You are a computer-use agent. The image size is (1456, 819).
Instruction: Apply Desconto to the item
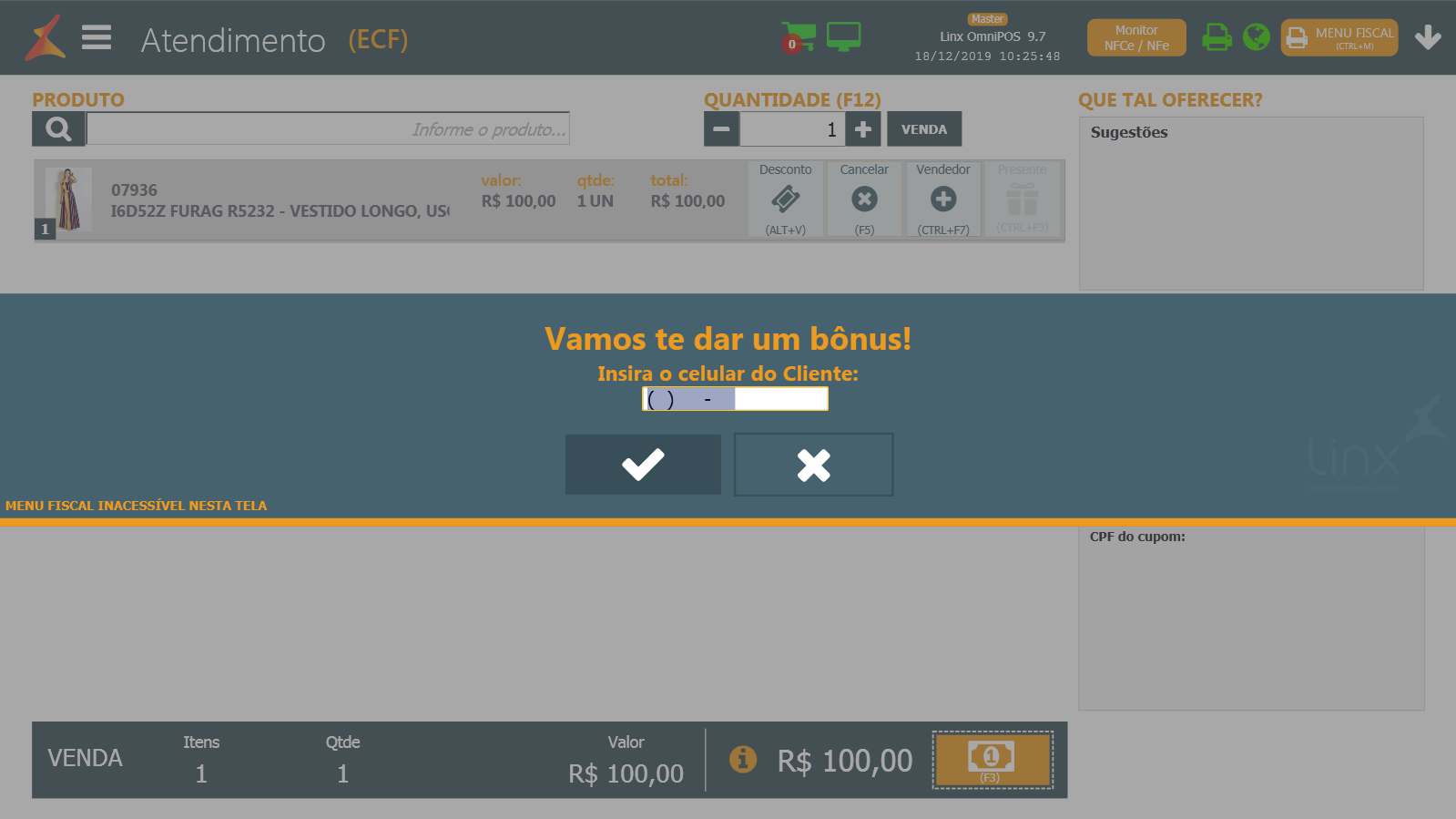(x=786, y=200)
